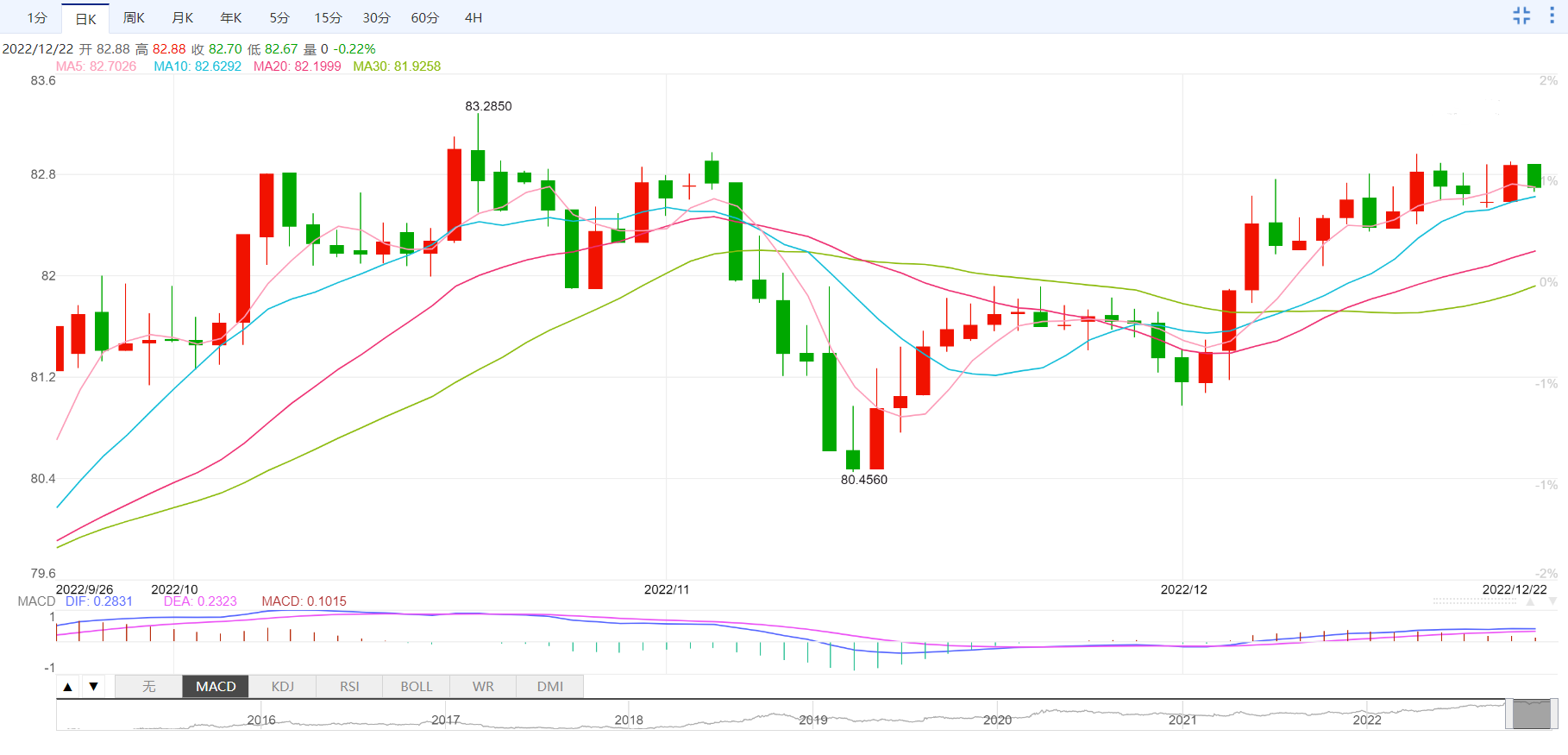The height and width of the screenshot is (755, 1568).
Task: Click the MA10: 82.6292 legend label
Action: tap(198, 66)
